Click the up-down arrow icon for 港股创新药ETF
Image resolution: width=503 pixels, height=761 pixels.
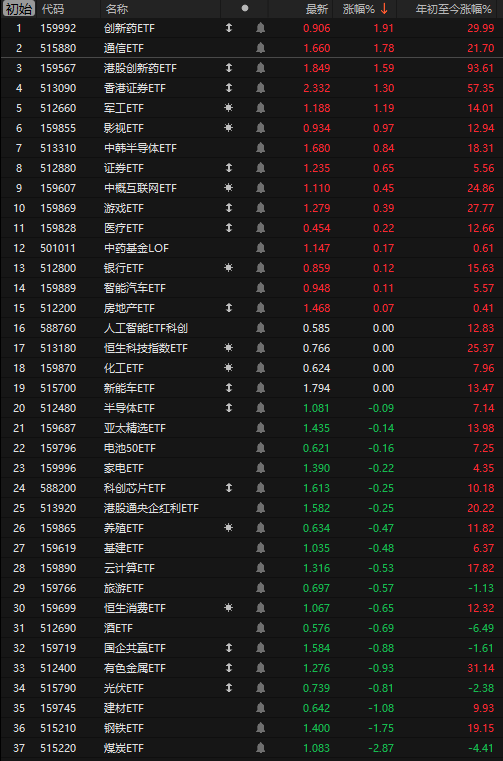(229, 68)
